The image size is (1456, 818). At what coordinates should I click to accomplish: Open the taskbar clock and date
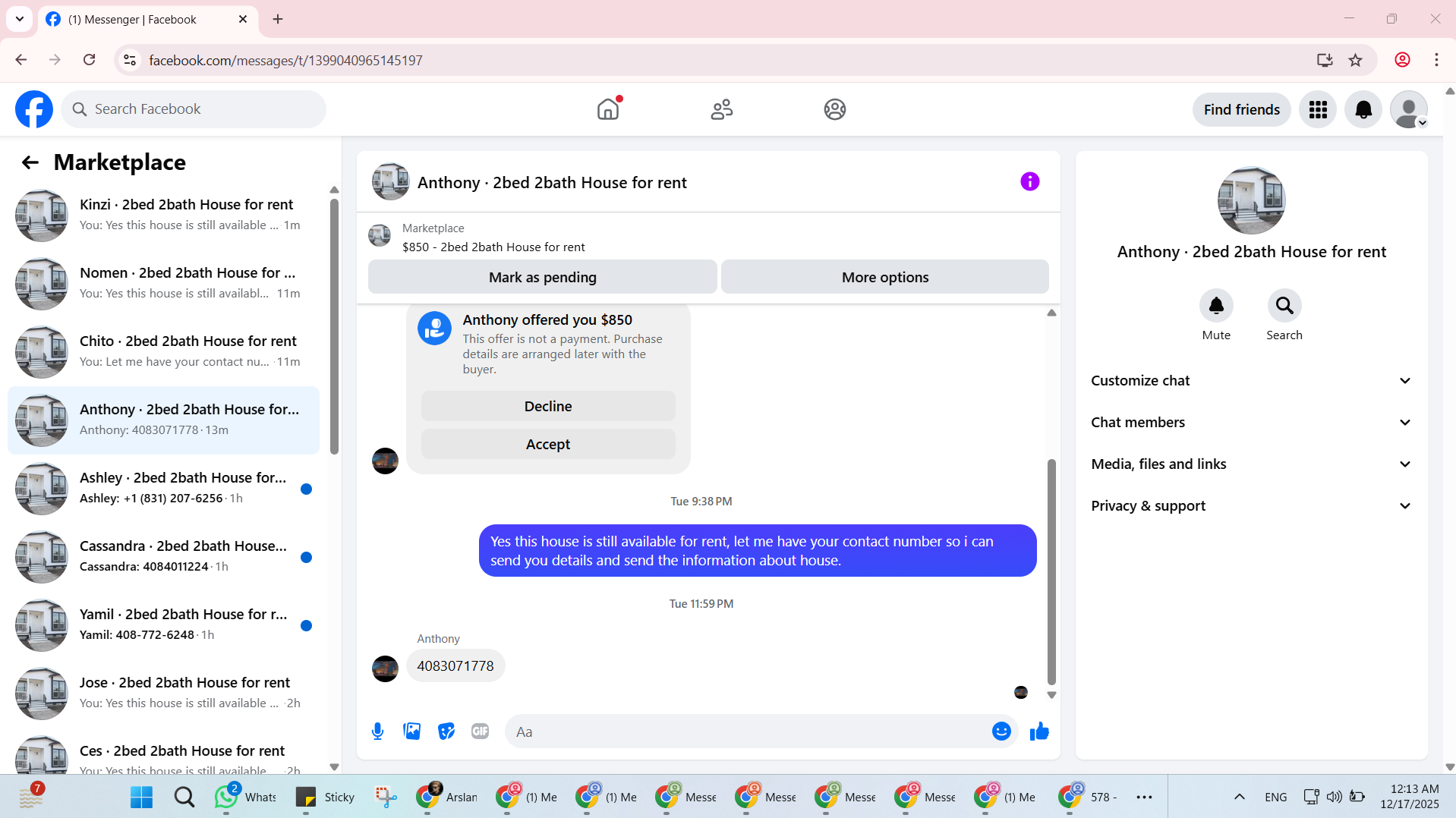point(1409,797)
